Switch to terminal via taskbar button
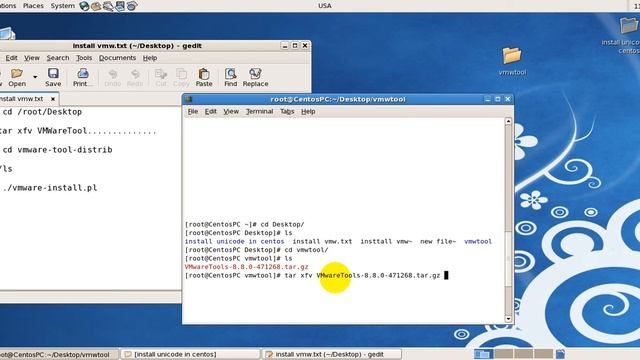 (59, 354)
